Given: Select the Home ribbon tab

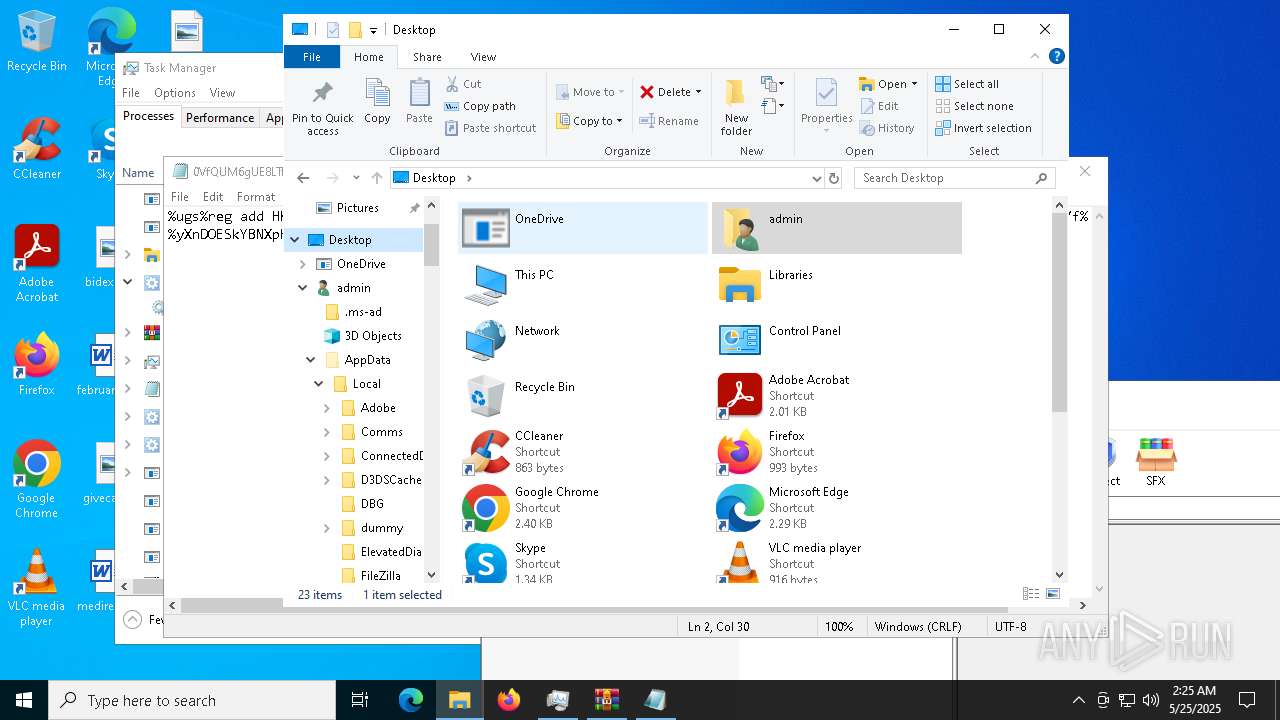Looking at the screenshot, I should coord(369,57).
